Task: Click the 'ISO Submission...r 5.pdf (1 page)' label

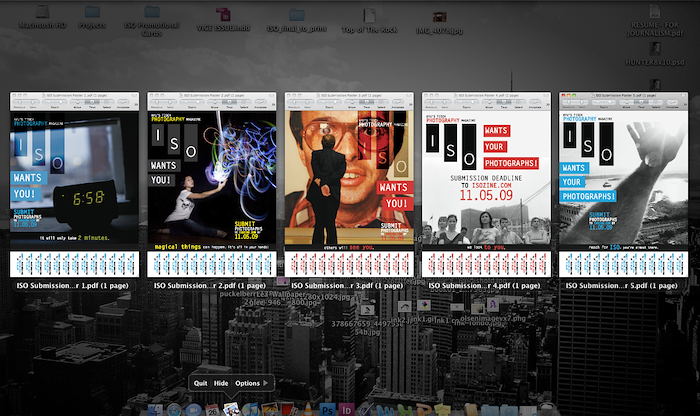Action: [x=621, y=286]
